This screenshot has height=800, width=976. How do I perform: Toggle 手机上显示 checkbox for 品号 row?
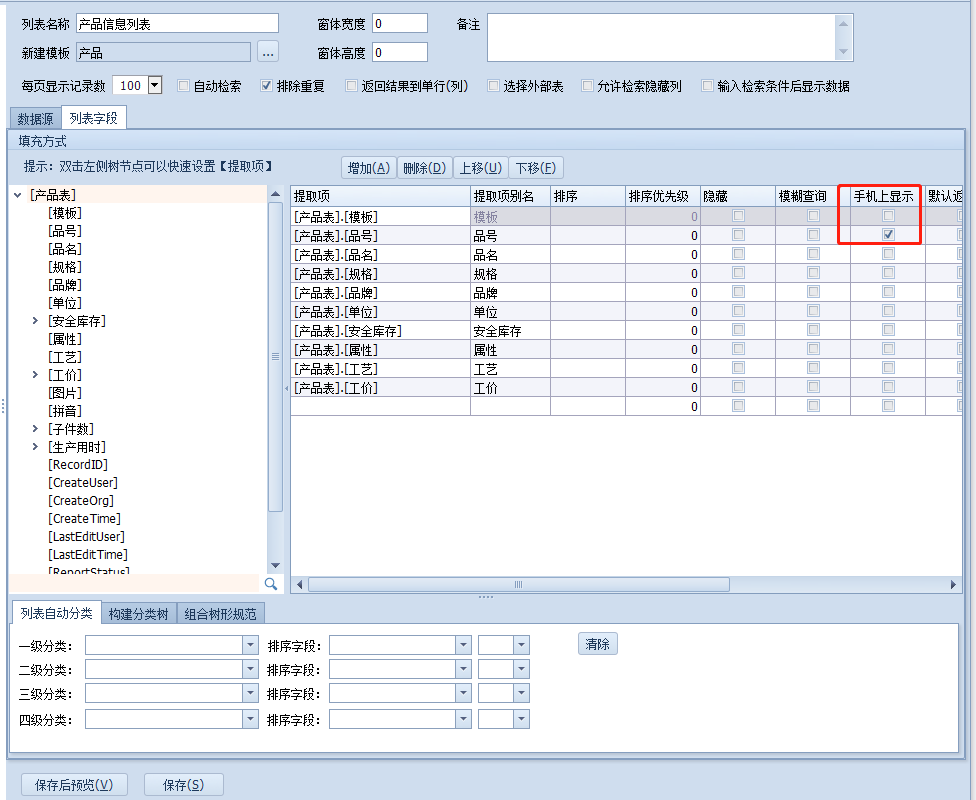coord(888,235)
